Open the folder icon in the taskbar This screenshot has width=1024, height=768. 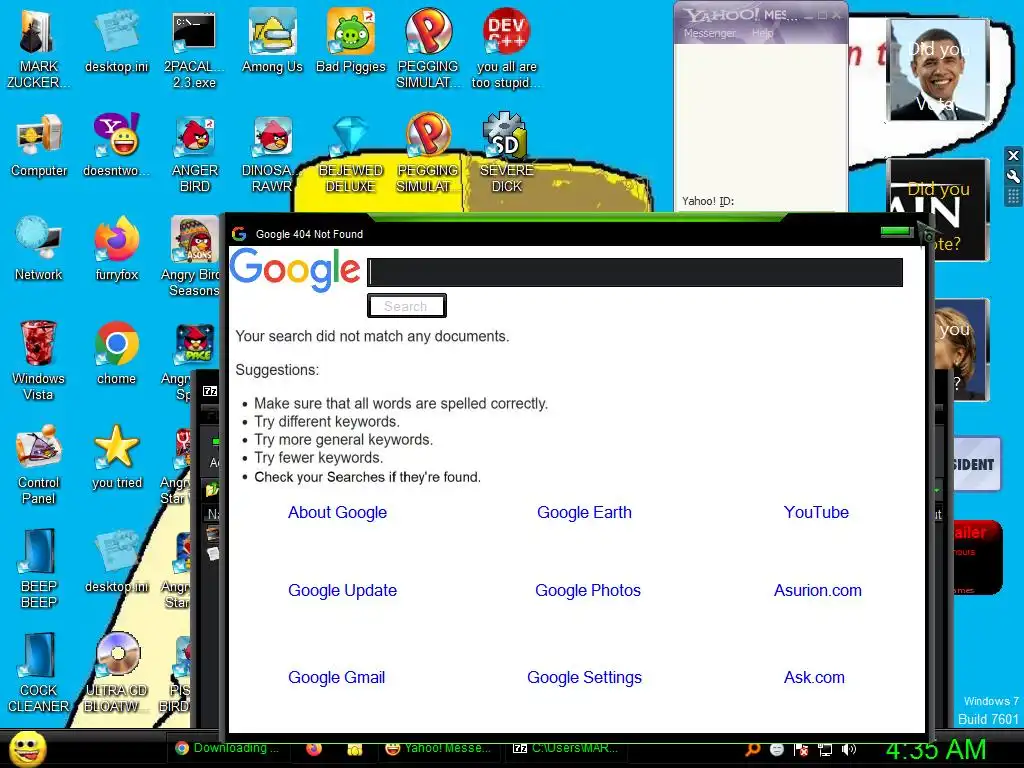pyautogui.click(x=355, y=749)
